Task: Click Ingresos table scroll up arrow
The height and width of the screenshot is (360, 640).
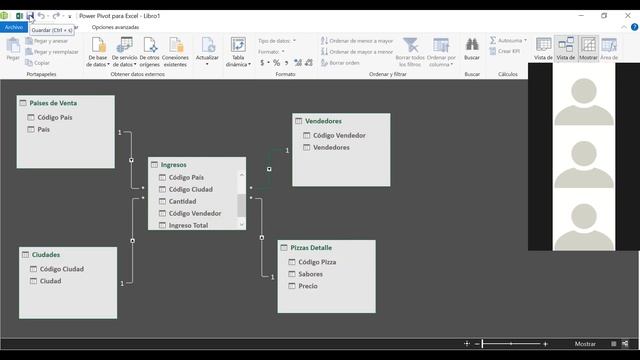Action: click(242, 175)
